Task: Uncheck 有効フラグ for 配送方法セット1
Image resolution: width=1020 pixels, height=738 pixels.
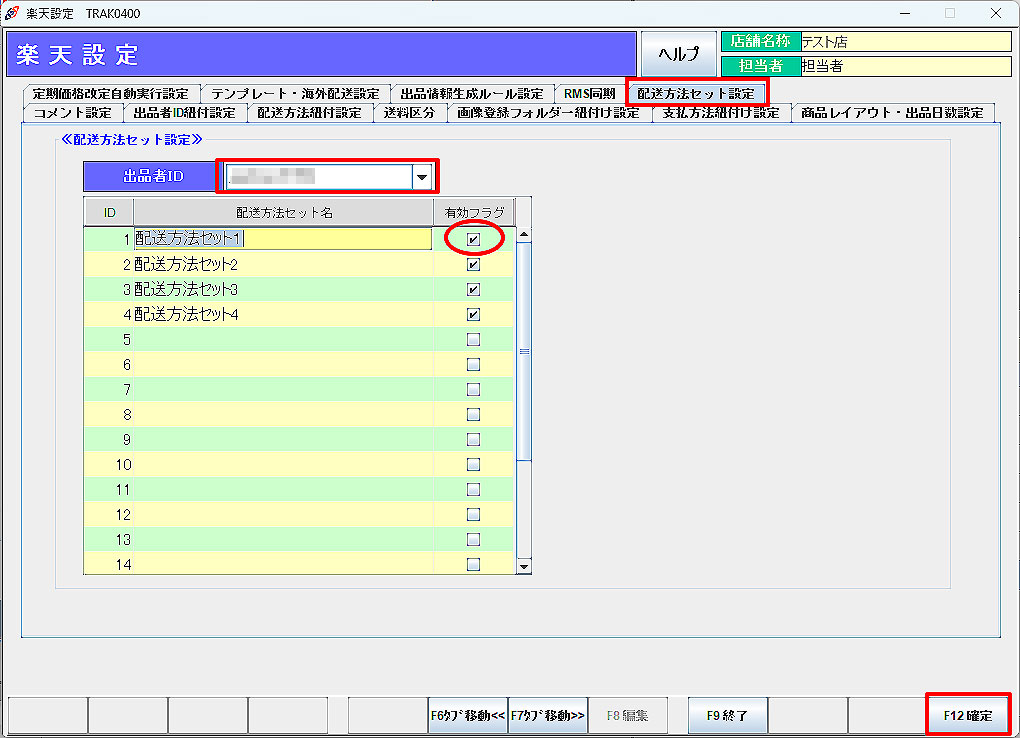Action: (473, 240)
